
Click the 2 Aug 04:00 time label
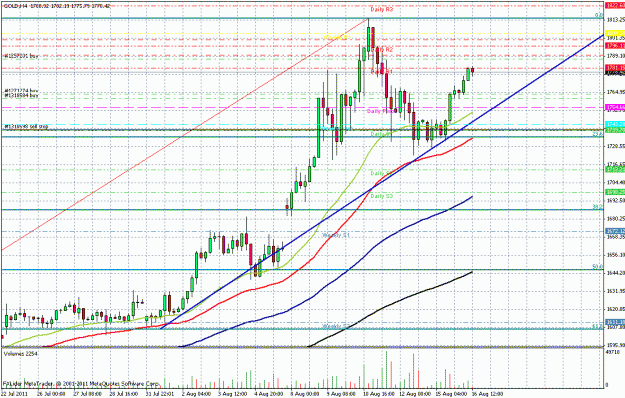coord(197,394)
